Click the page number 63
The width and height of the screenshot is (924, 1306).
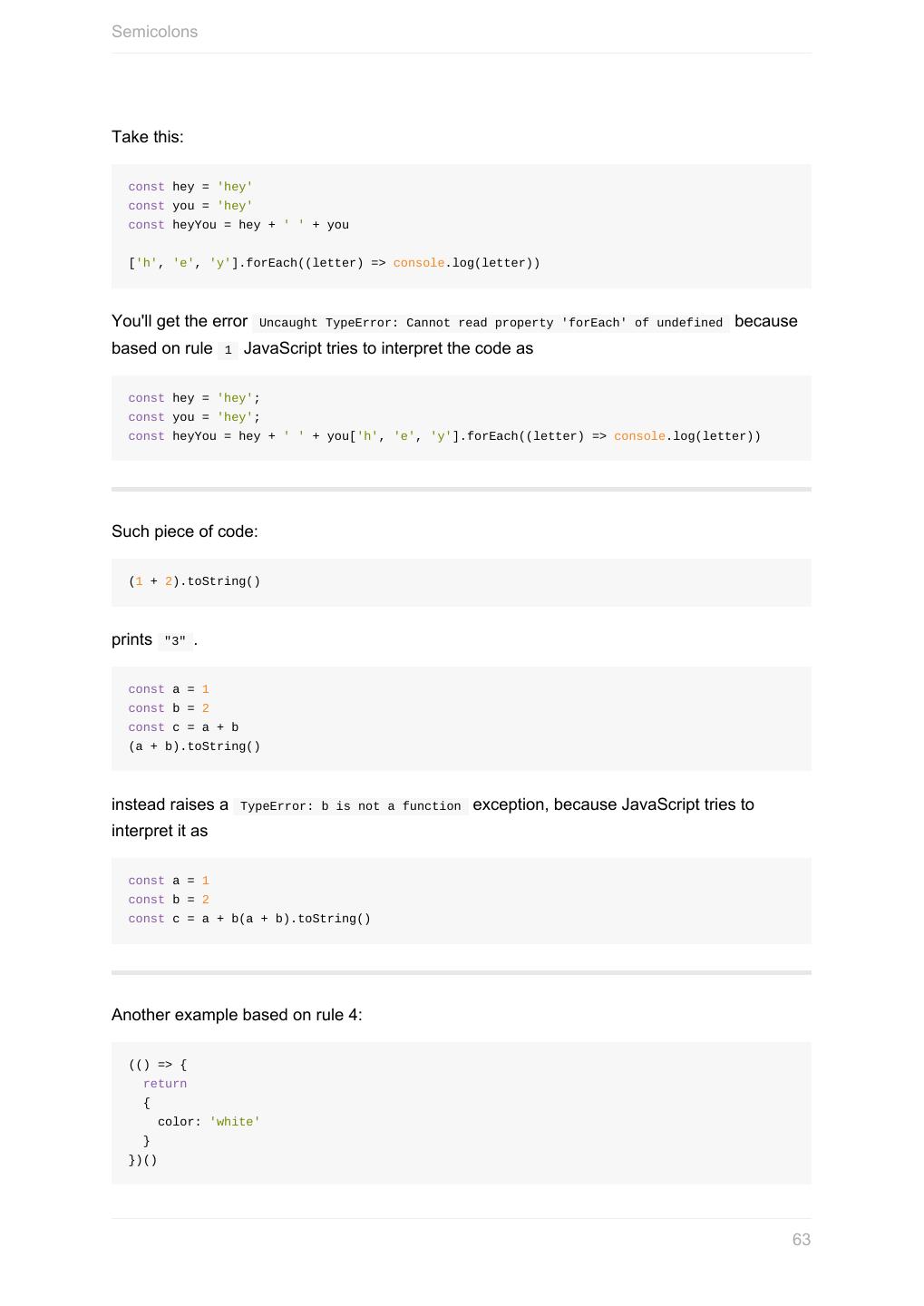pos(801,1240)
